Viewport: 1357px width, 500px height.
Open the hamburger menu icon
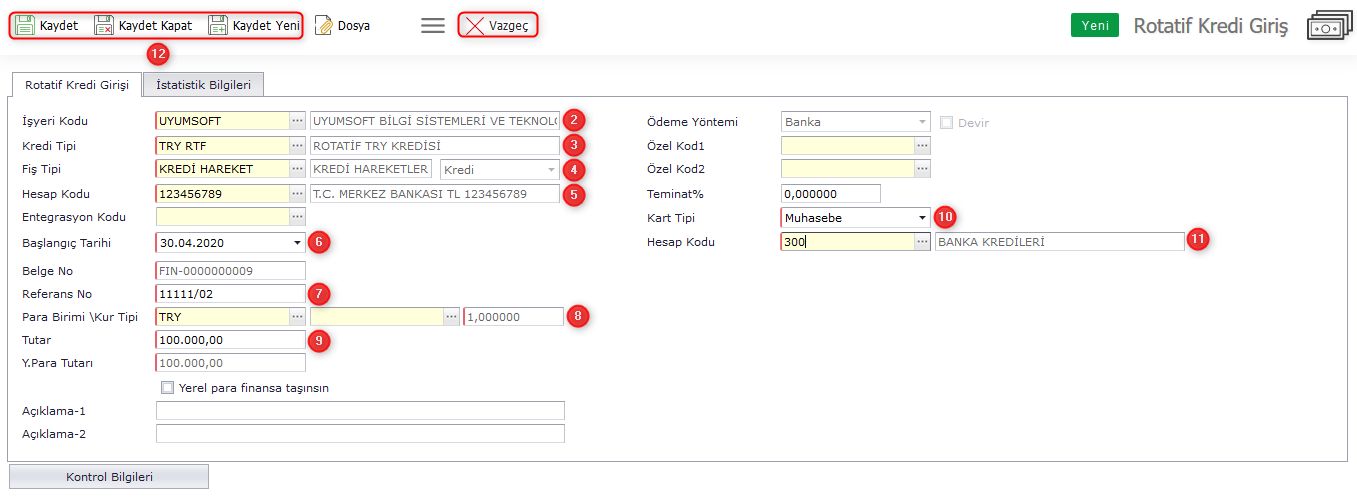(432, 25)
